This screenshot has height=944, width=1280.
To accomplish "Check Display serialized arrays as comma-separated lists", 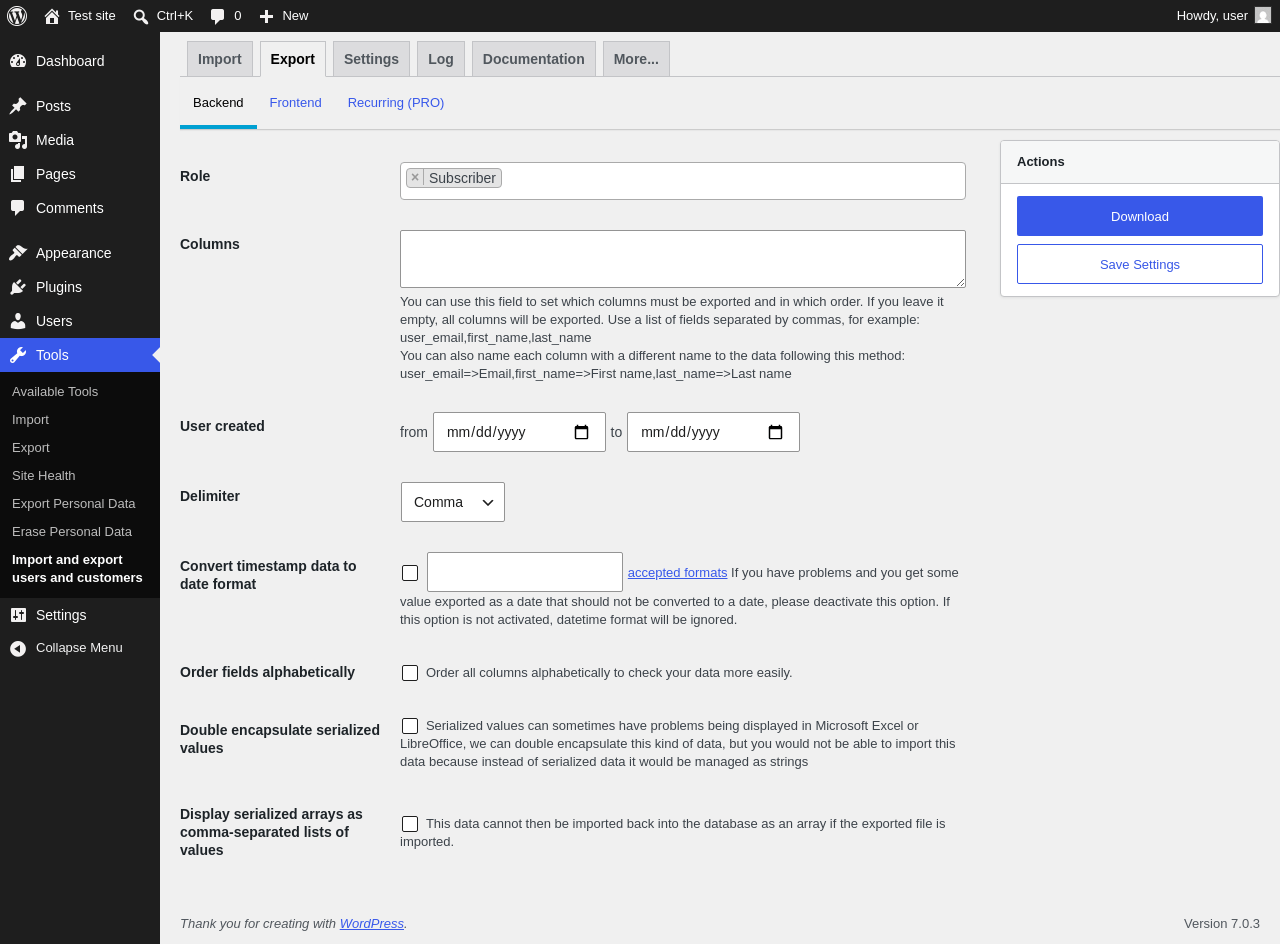I will [410, 824].
